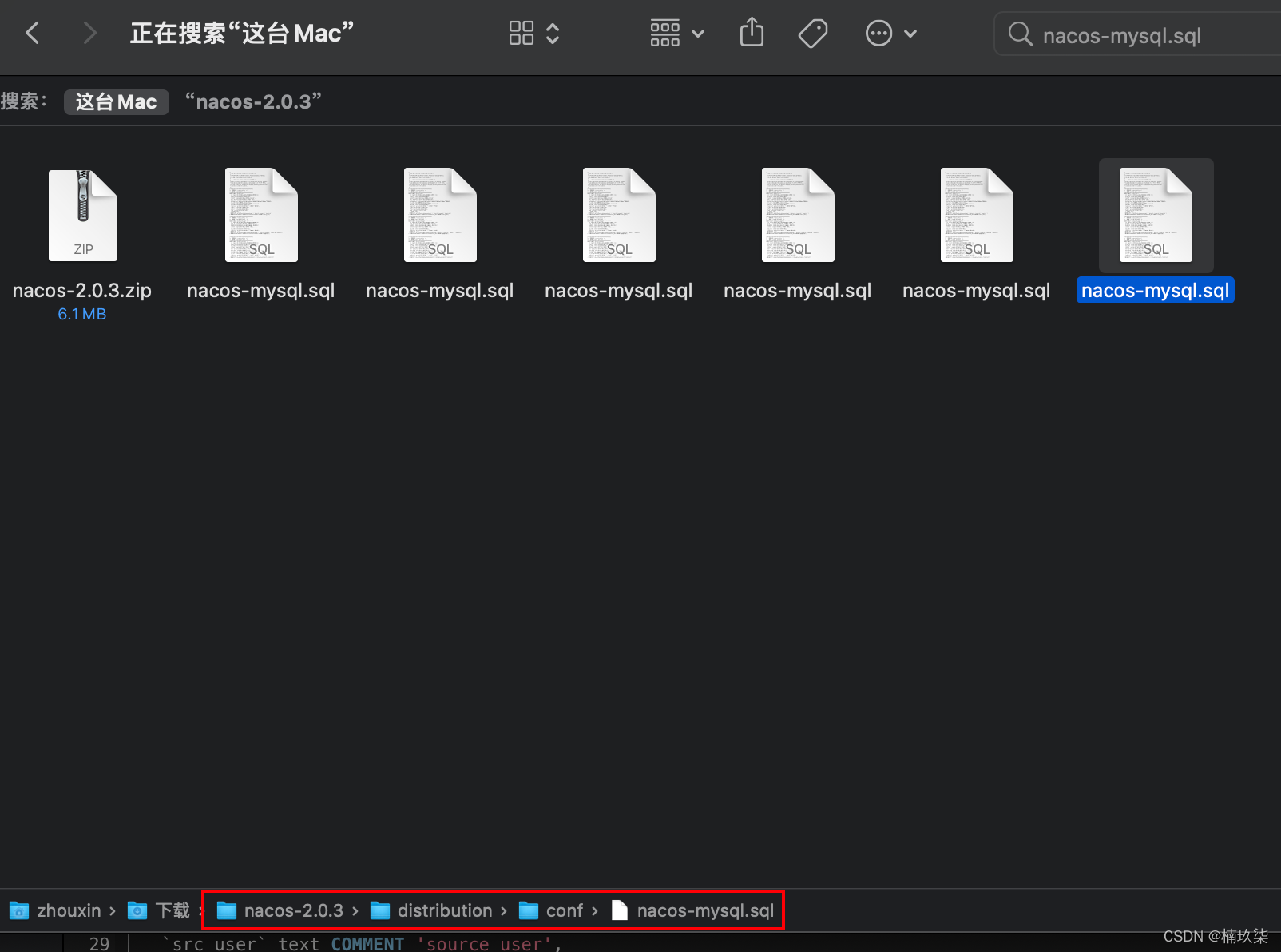The width and height of the screenshot is (1281, 952).
Task: Select the 这台Mac search scope
Action: tap(116, 101)
